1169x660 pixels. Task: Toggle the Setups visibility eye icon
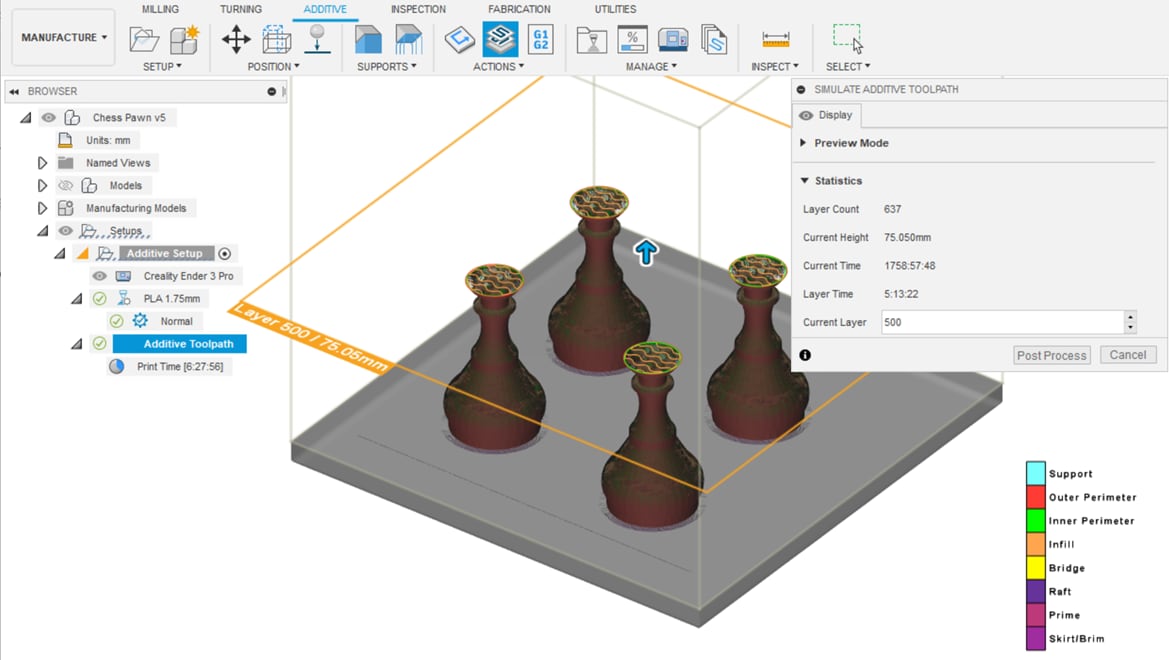click(65, 230)
